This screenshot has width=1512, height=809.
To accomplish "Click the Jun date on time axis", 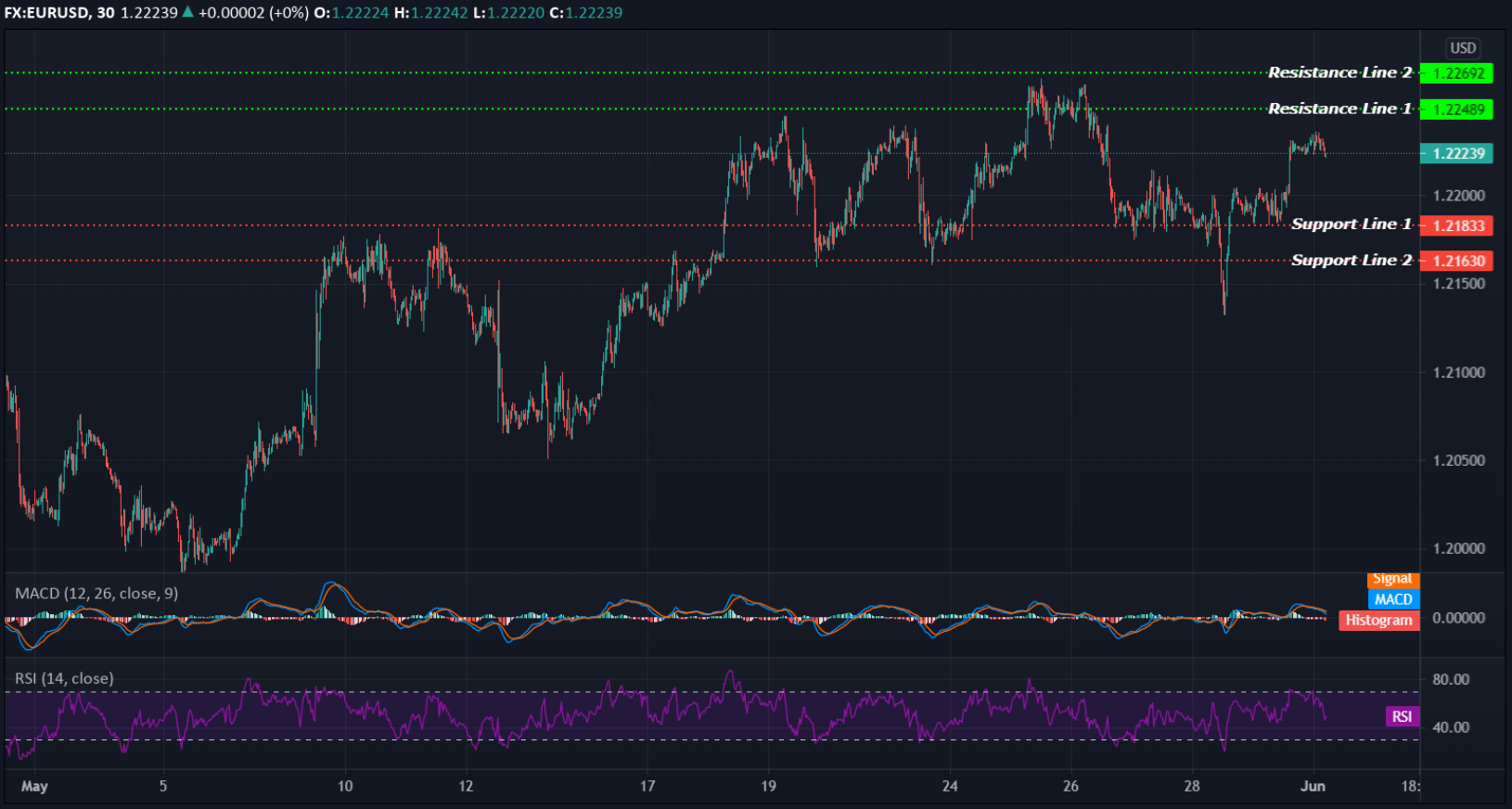I will click(1313, 787).
